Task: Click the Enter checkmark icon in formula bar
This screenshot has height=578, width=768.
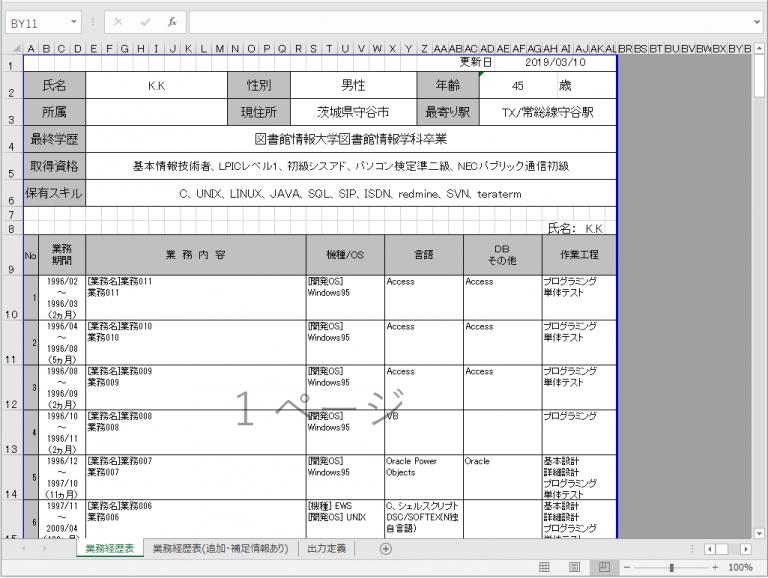Action: (145, 22)
